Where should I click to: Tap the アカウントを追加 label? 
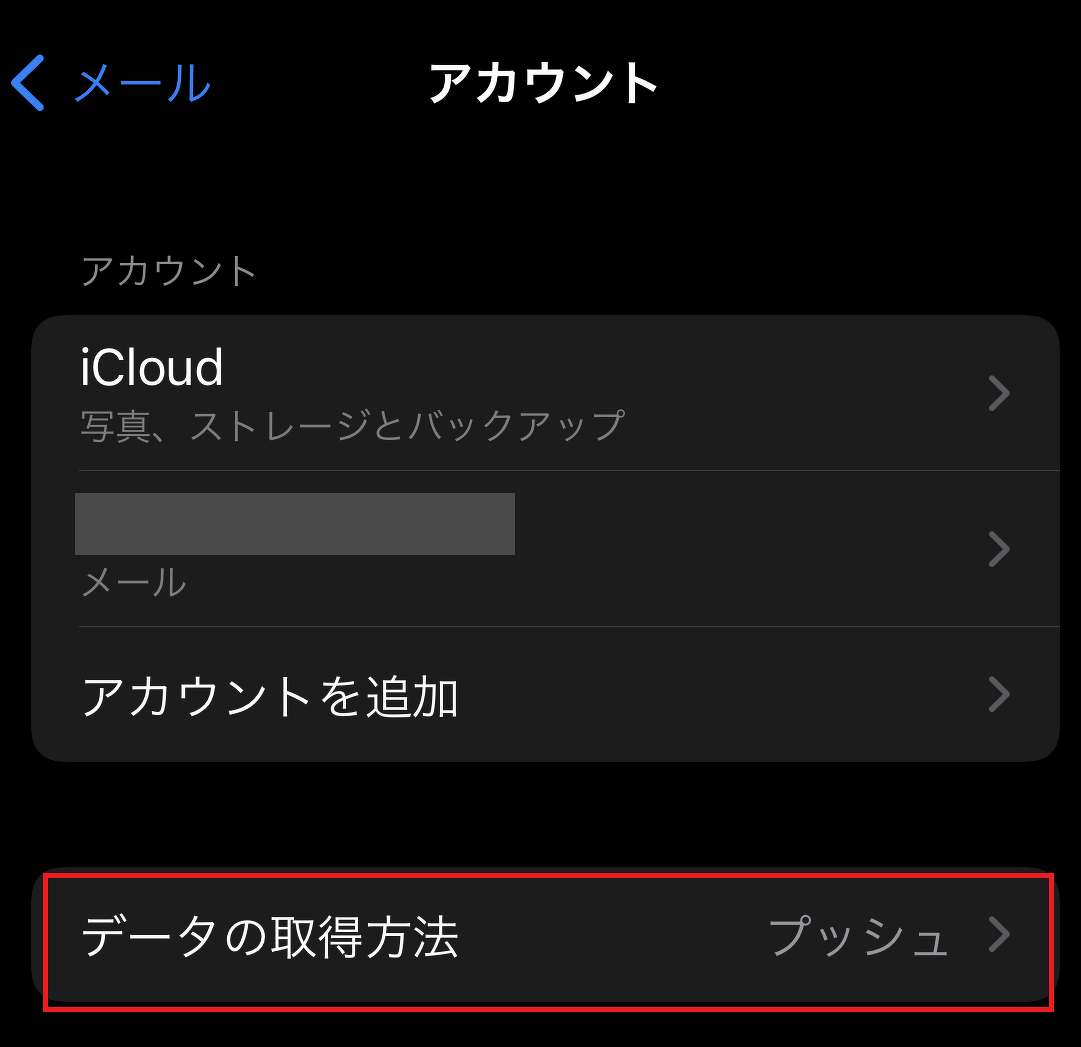tap(269, 696)
